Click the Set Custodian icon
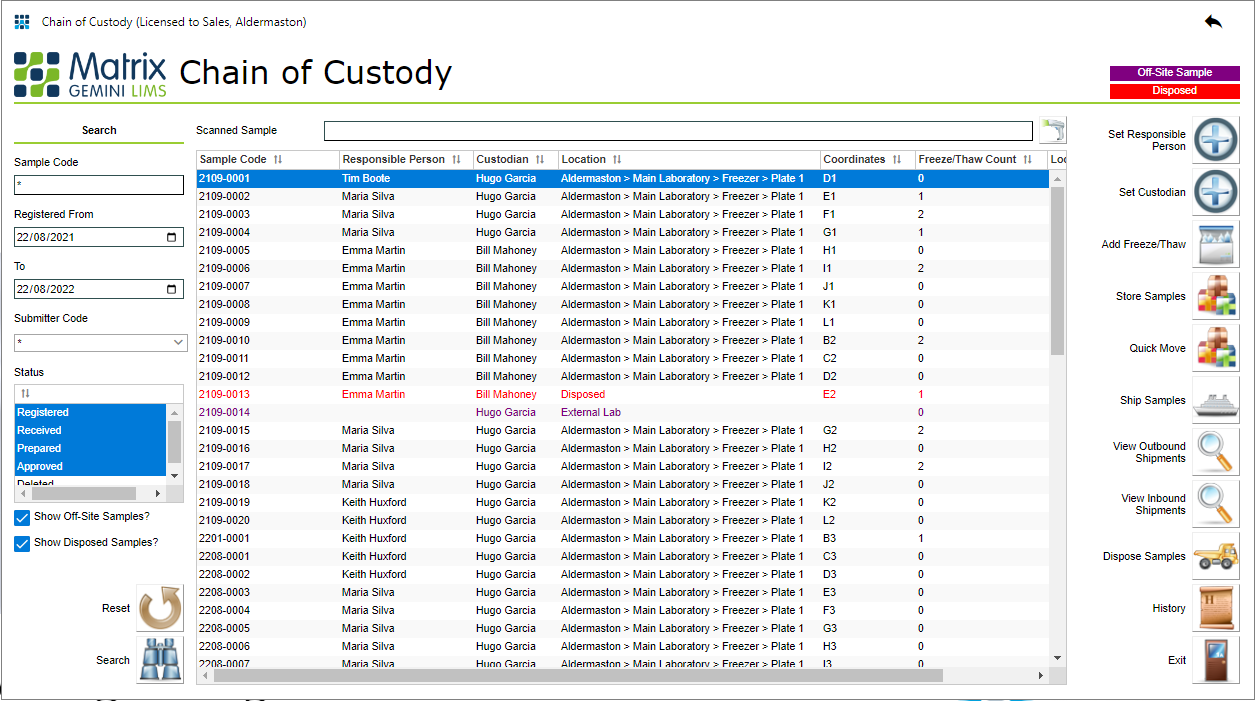The image size is (1255, 701). (1215, 191)
